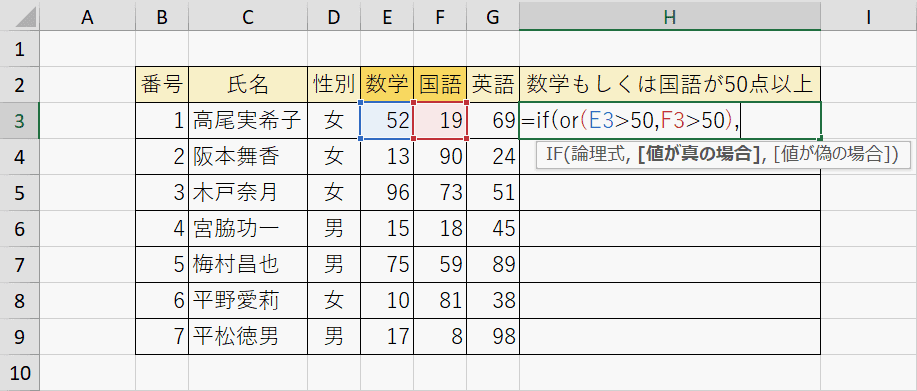Click math score 75 for 梅村昌也

coord(387,264)
